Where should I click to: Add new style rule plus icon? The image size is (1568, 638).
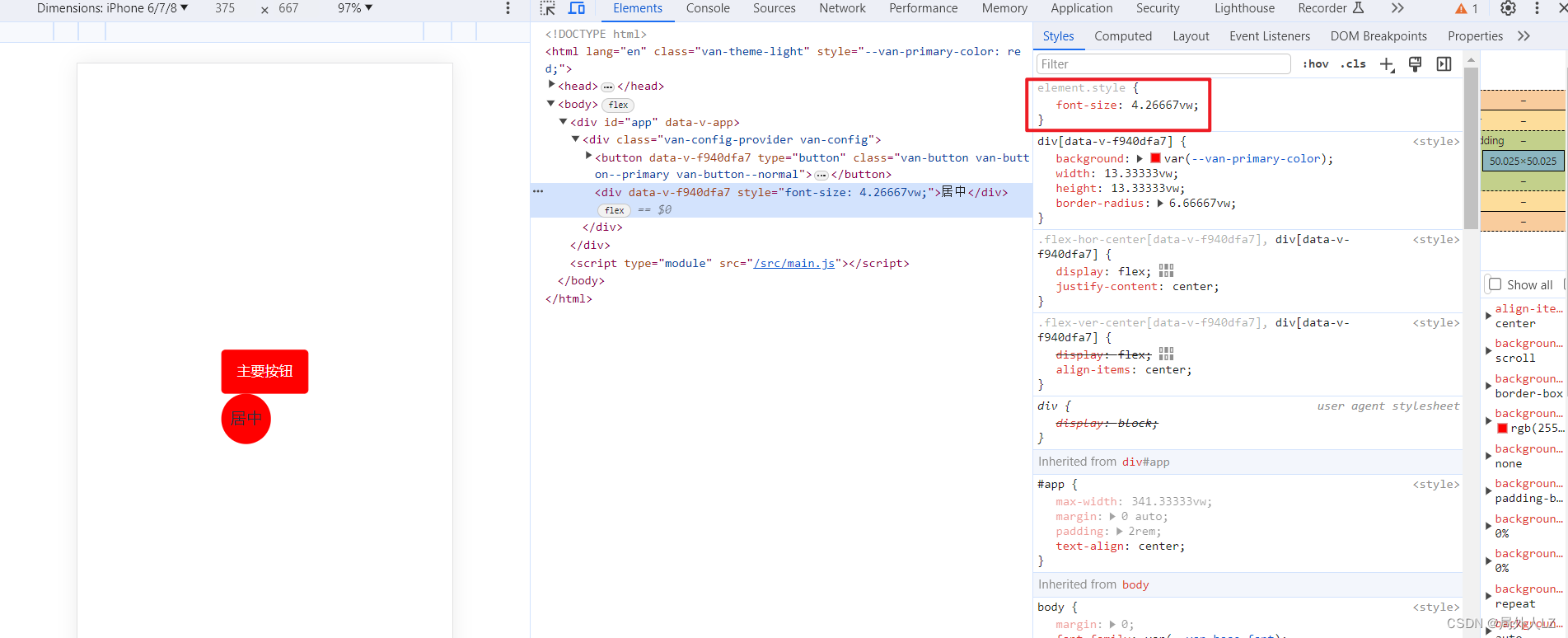pos(1388,64)
